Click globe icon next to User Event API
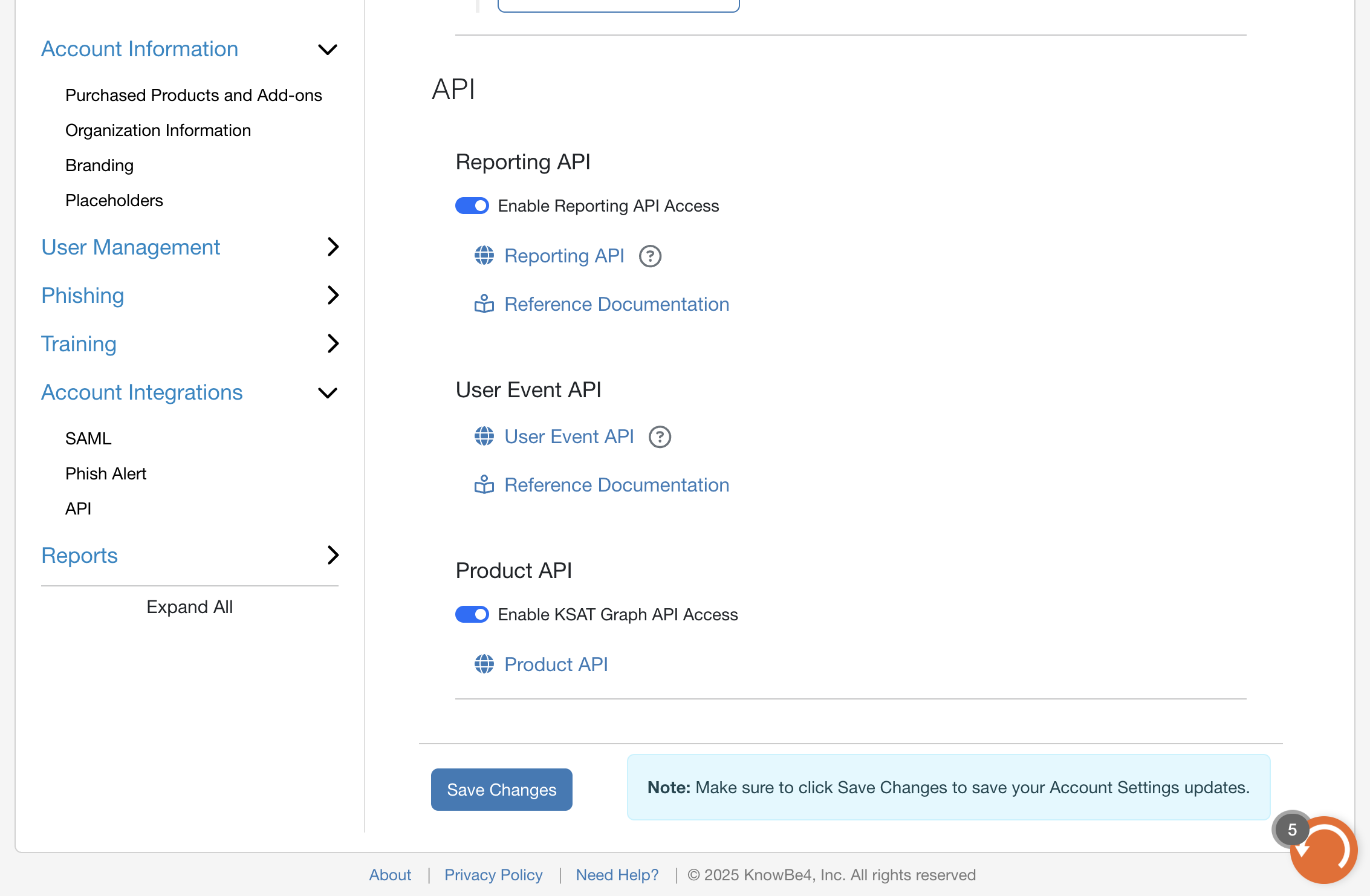This screenshot has height=896, width=1370. tap(484, 436)
